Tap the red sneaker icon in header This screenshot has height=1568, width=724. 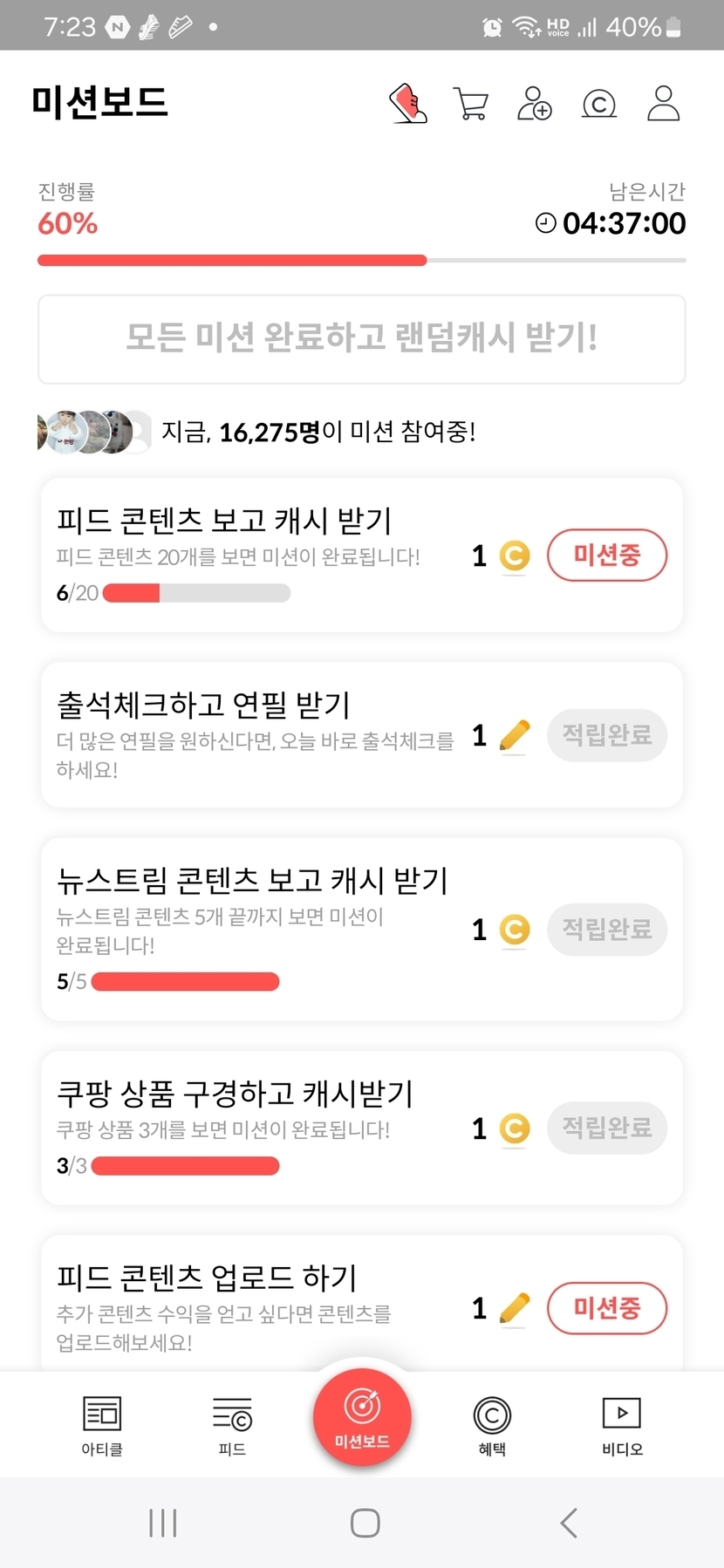tap(407, 104)
